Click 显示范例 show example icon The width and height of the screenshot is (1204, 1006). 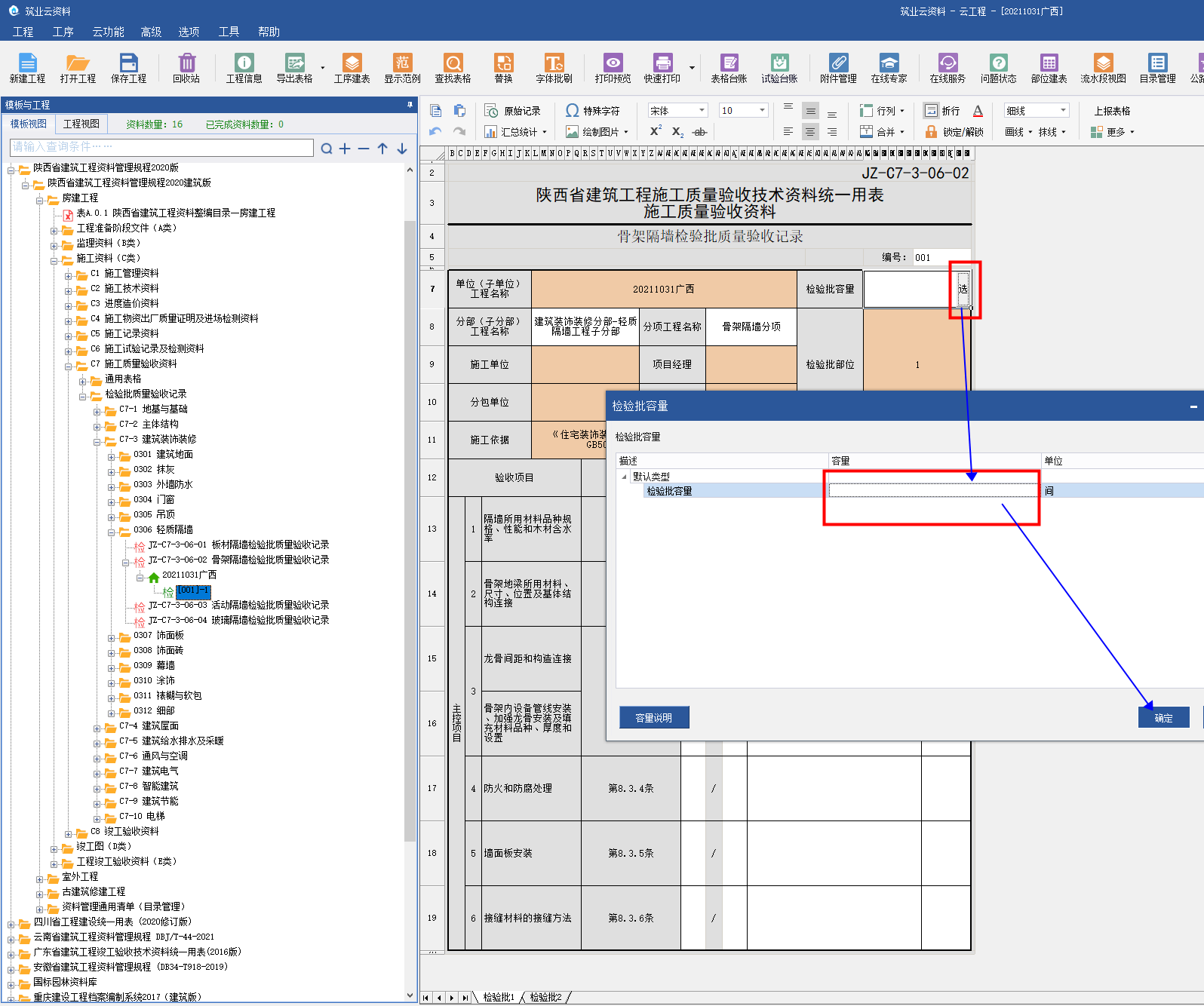click(x=402, y=68)
